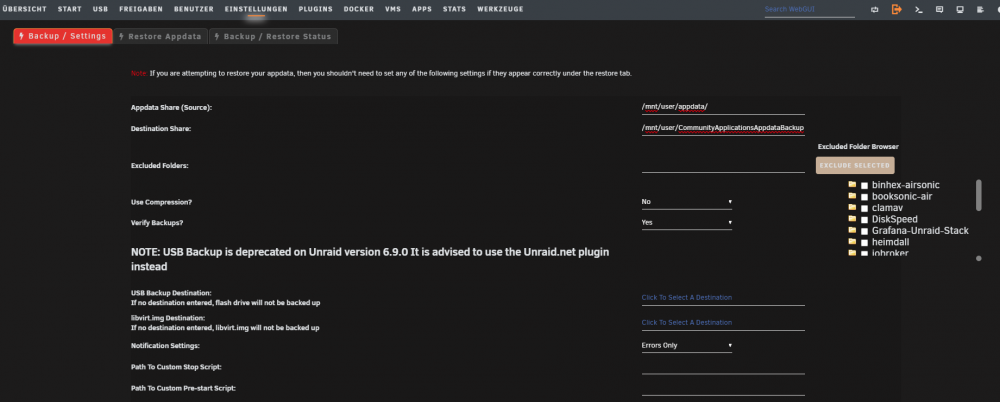Open the DOCKER menu item
1000x402 pixels.
click(x=358, y=9)
